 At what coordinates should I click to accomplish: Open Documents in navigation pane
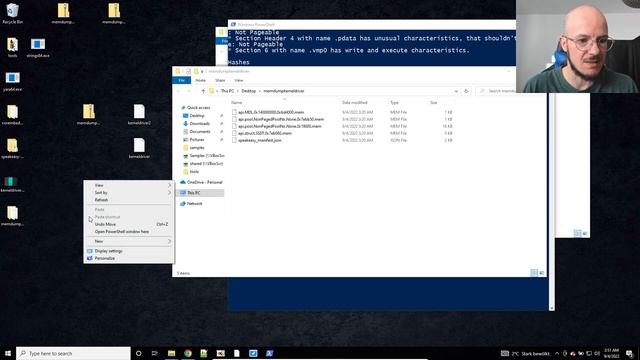click(200, 132)
